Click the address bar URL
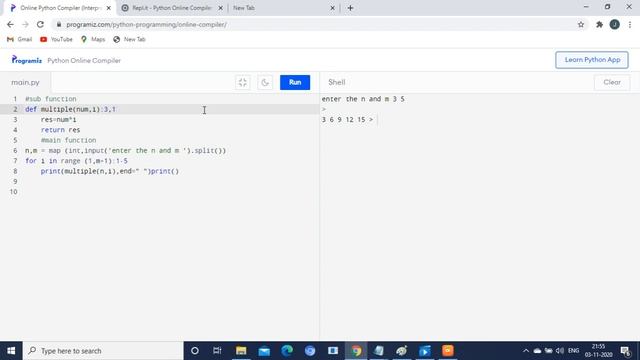This screenshot has height=360, width=640. [x=147, y=24]
